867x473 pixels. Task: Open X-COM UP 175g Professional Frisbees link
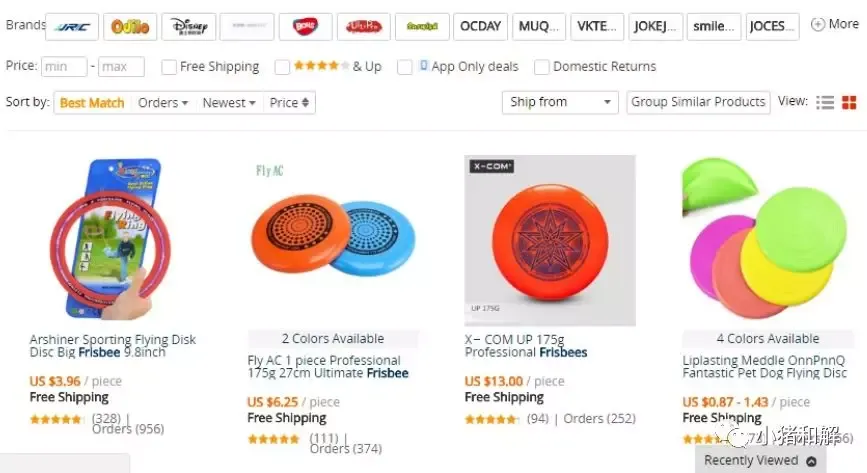(526, 346)
